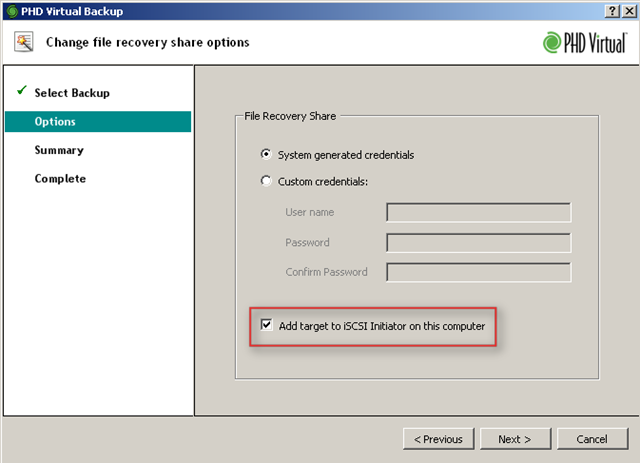Open the Complete step in sidebar
640x463 pixels.
(60, 179)
